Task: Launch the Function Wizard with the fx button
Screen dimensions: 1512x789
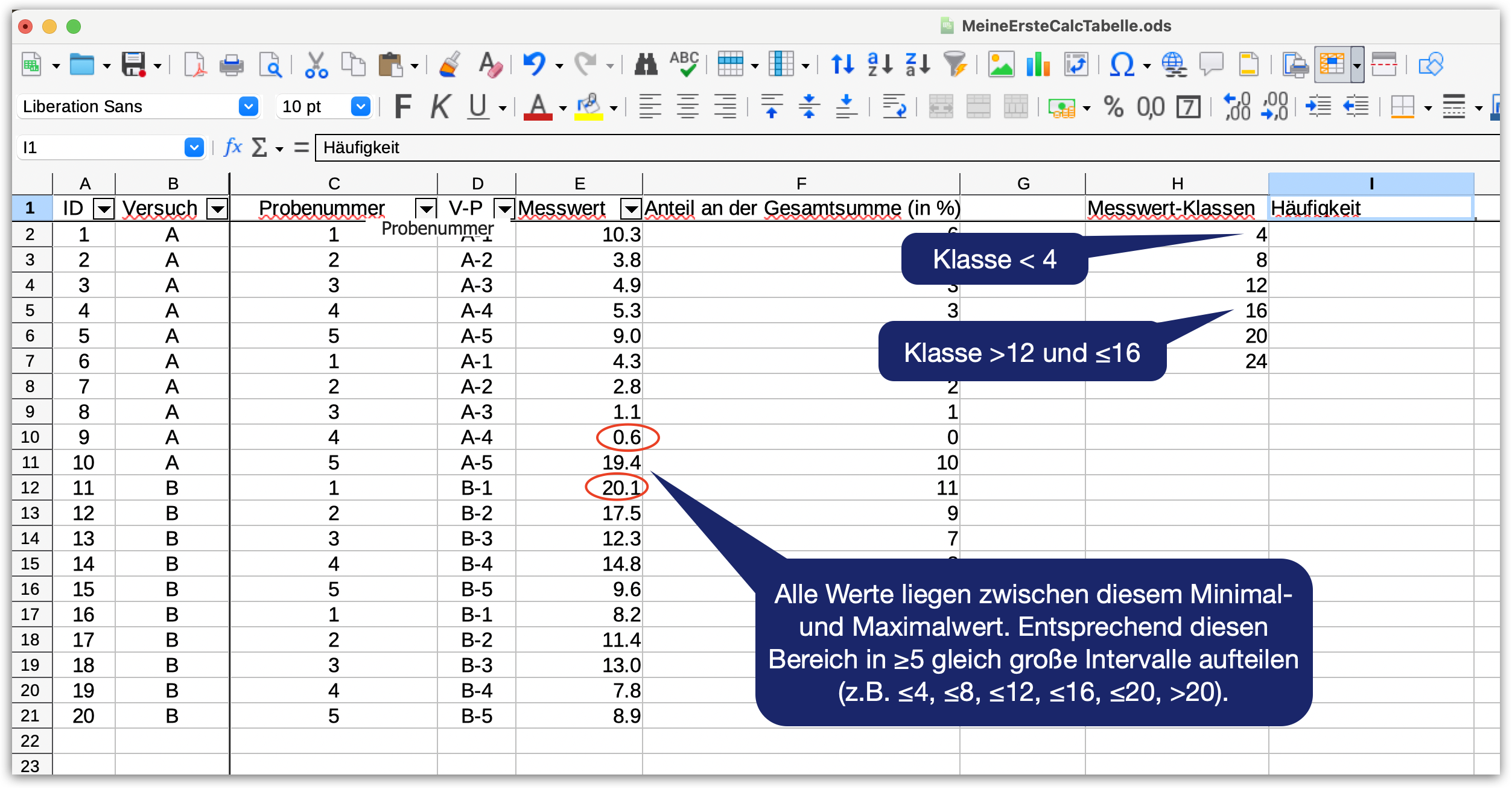Action: pos(232,147)
